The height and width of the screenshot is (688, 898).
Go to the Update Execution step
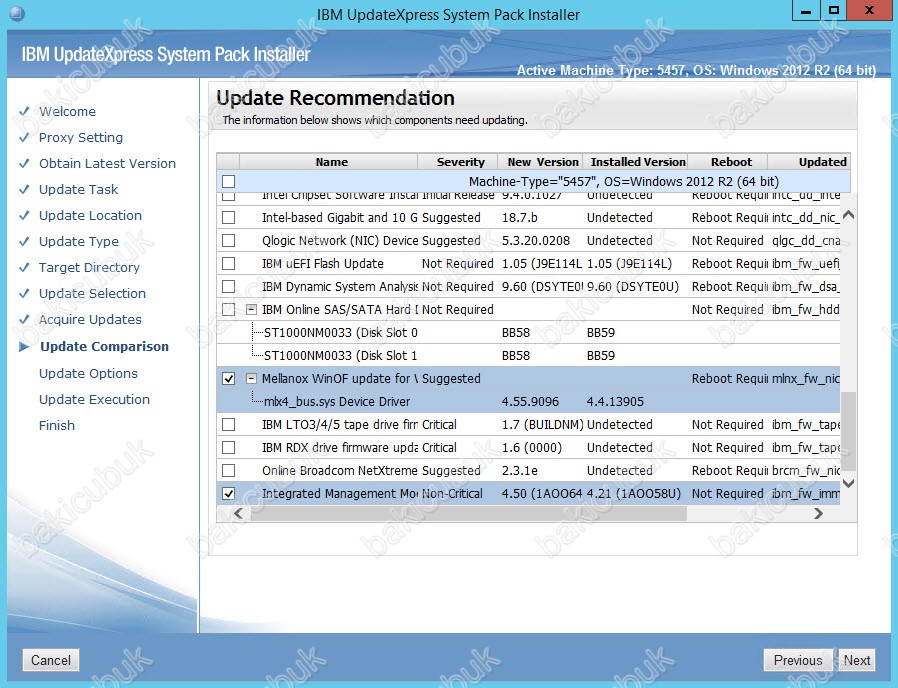[x=94, y=399]
